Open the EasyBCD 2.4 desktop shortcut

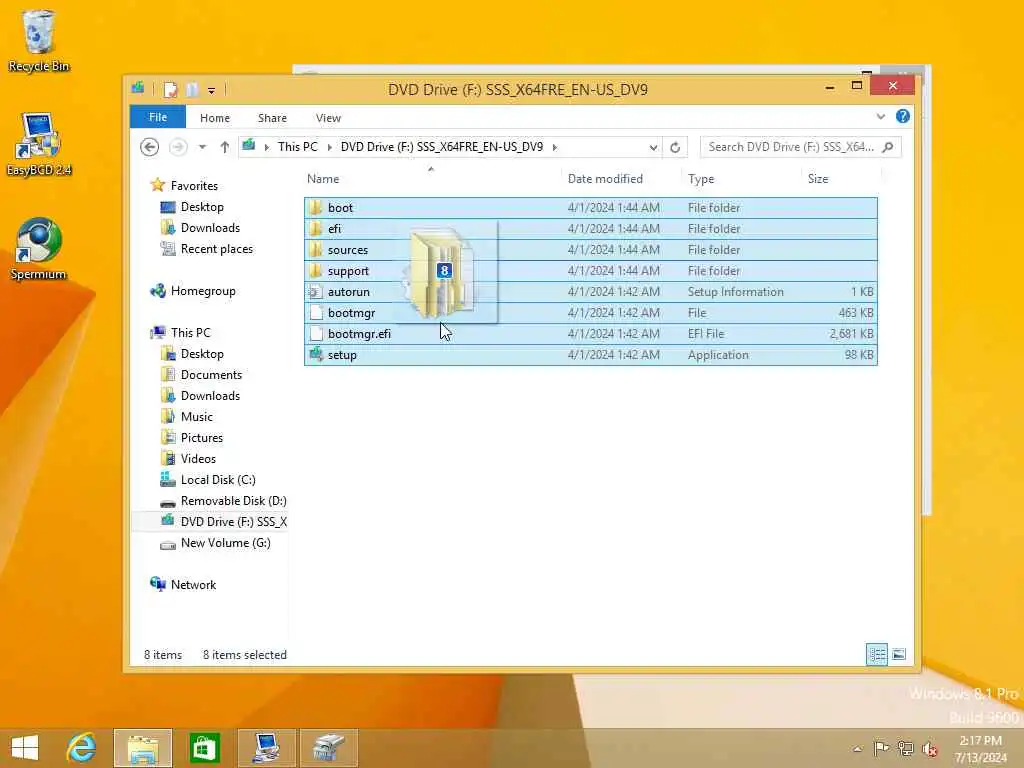(39, 144)
